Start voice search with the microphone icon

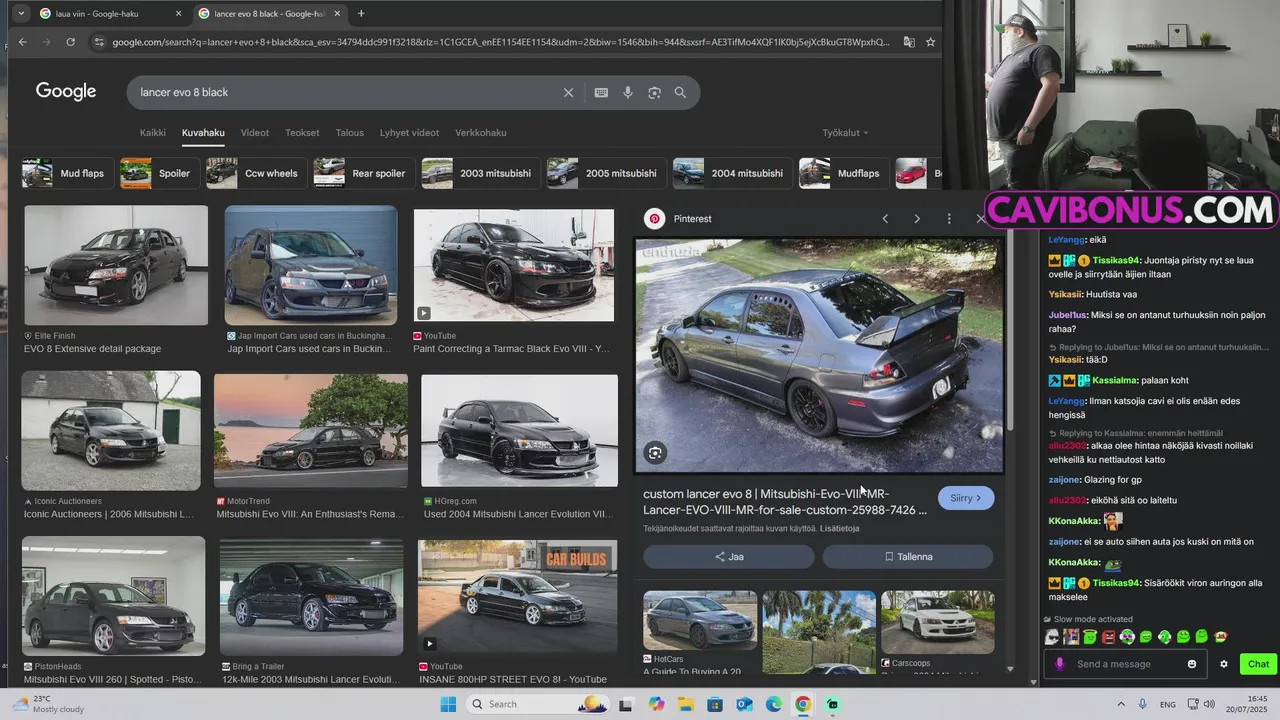point(628,92)
